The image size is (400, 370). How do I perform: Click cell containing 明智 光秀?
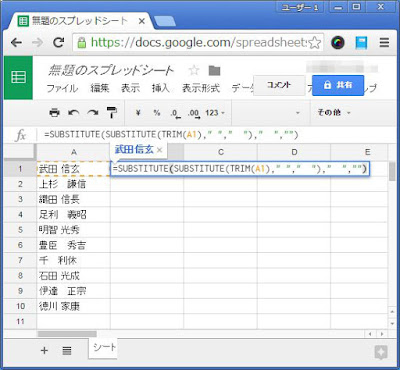coord(74,230)
